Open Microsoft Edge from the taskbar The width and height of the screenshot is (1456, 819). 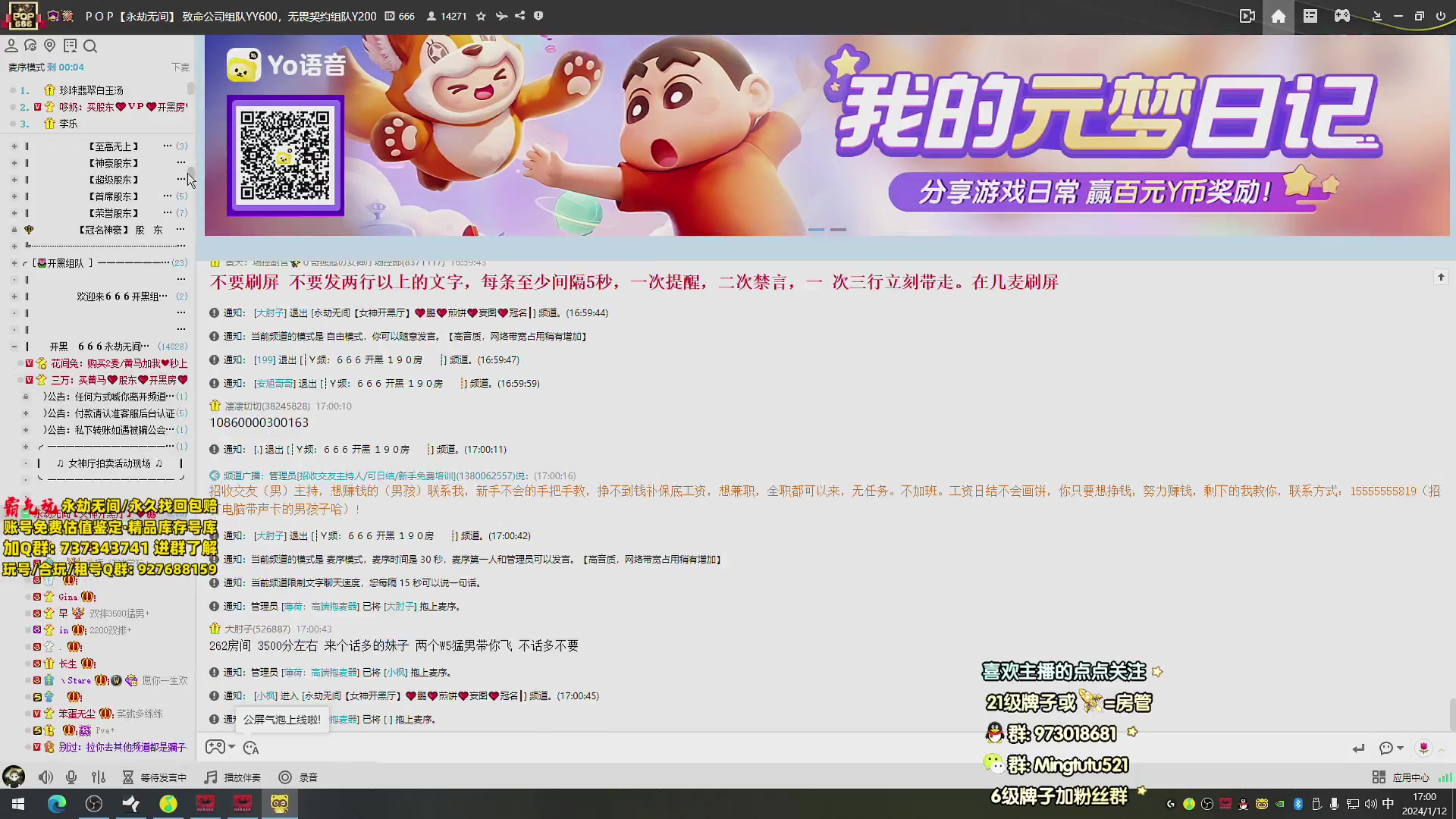pos(57,804)
